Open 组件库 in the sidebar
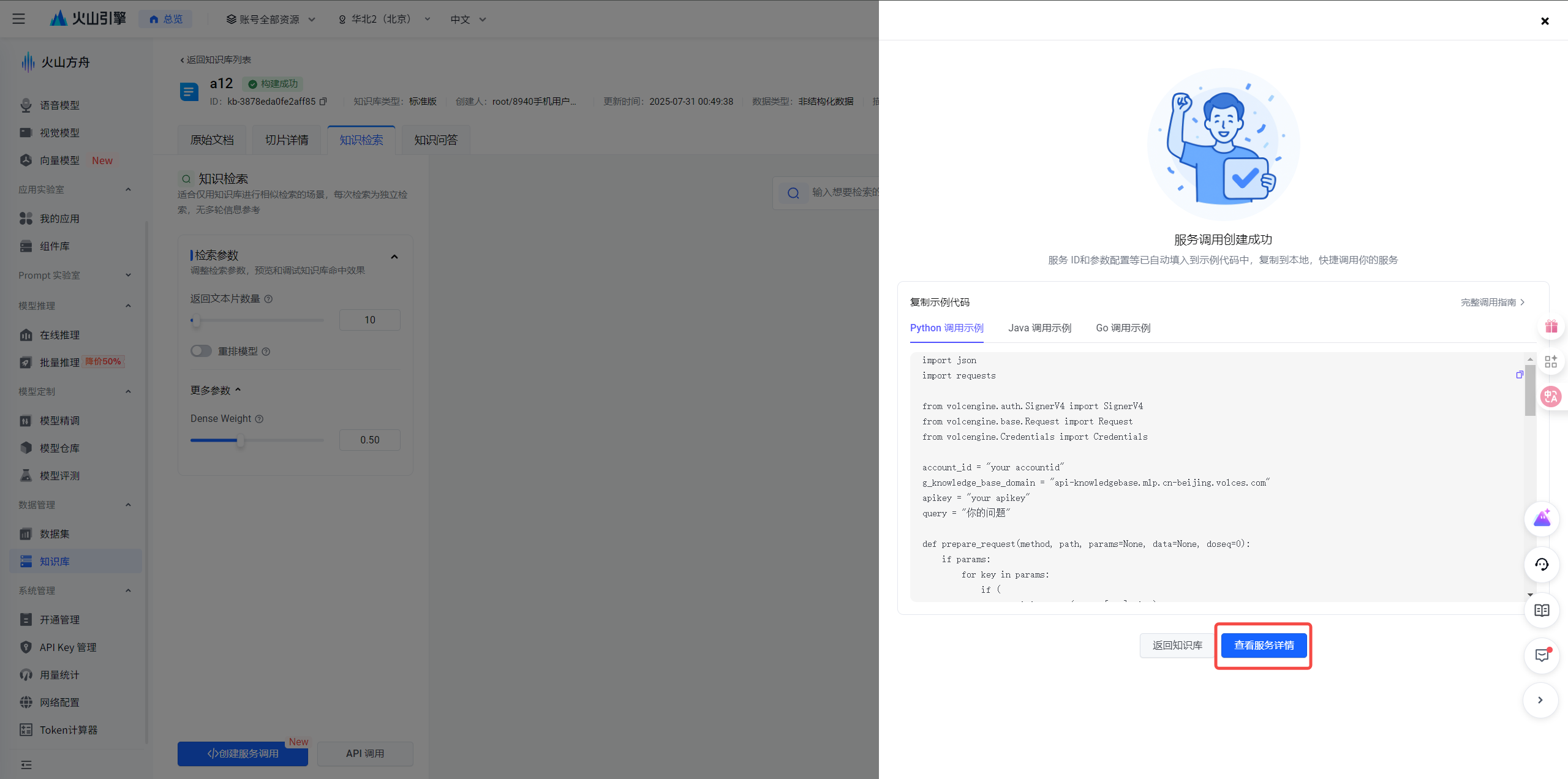Image resolution: width=1568 pixels, height=779 pixels. pyautogui.click(x=55, y=246)
